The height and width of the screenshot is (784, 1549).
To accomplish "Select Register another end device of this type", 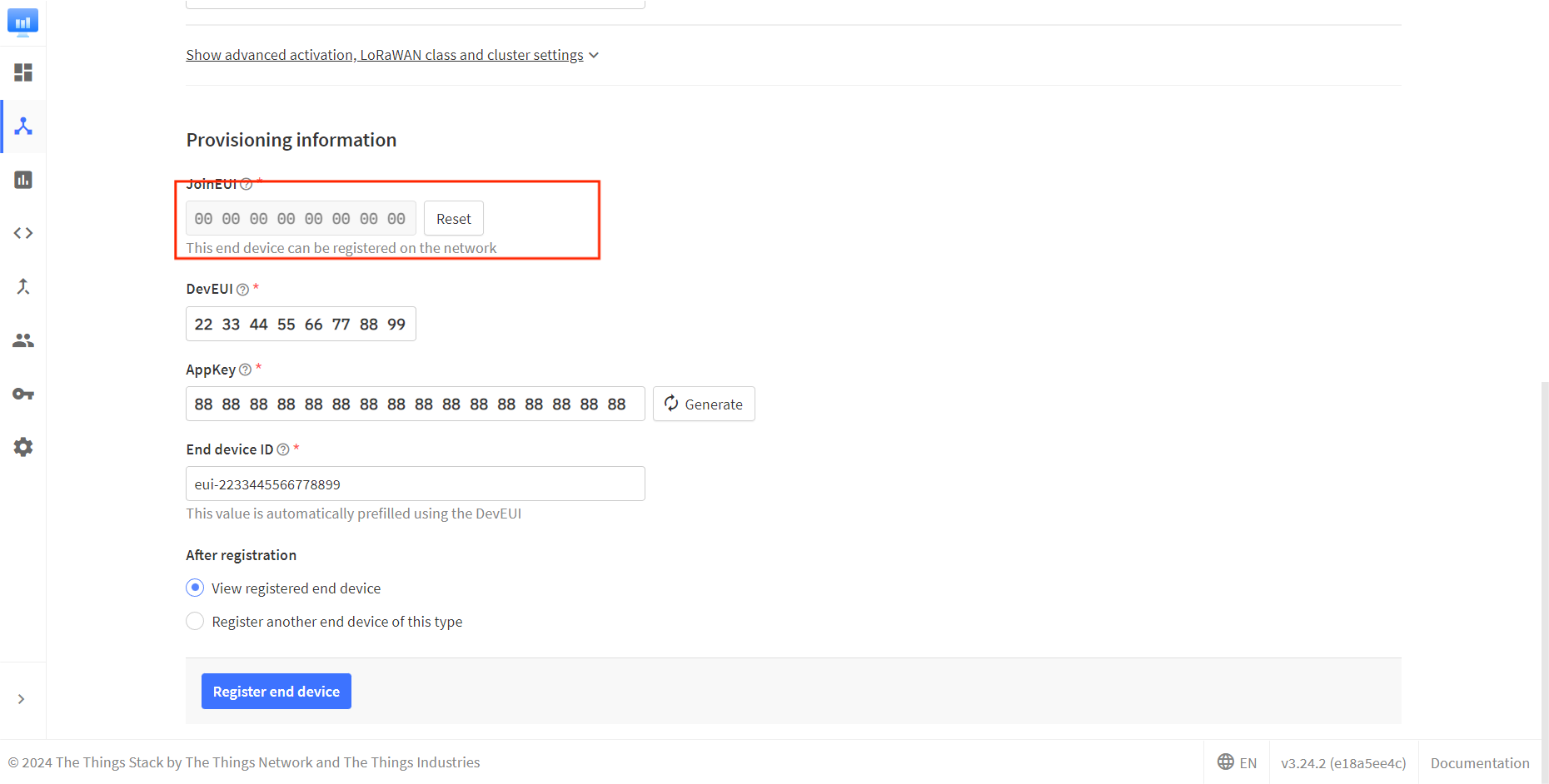I will click(195, 622).
